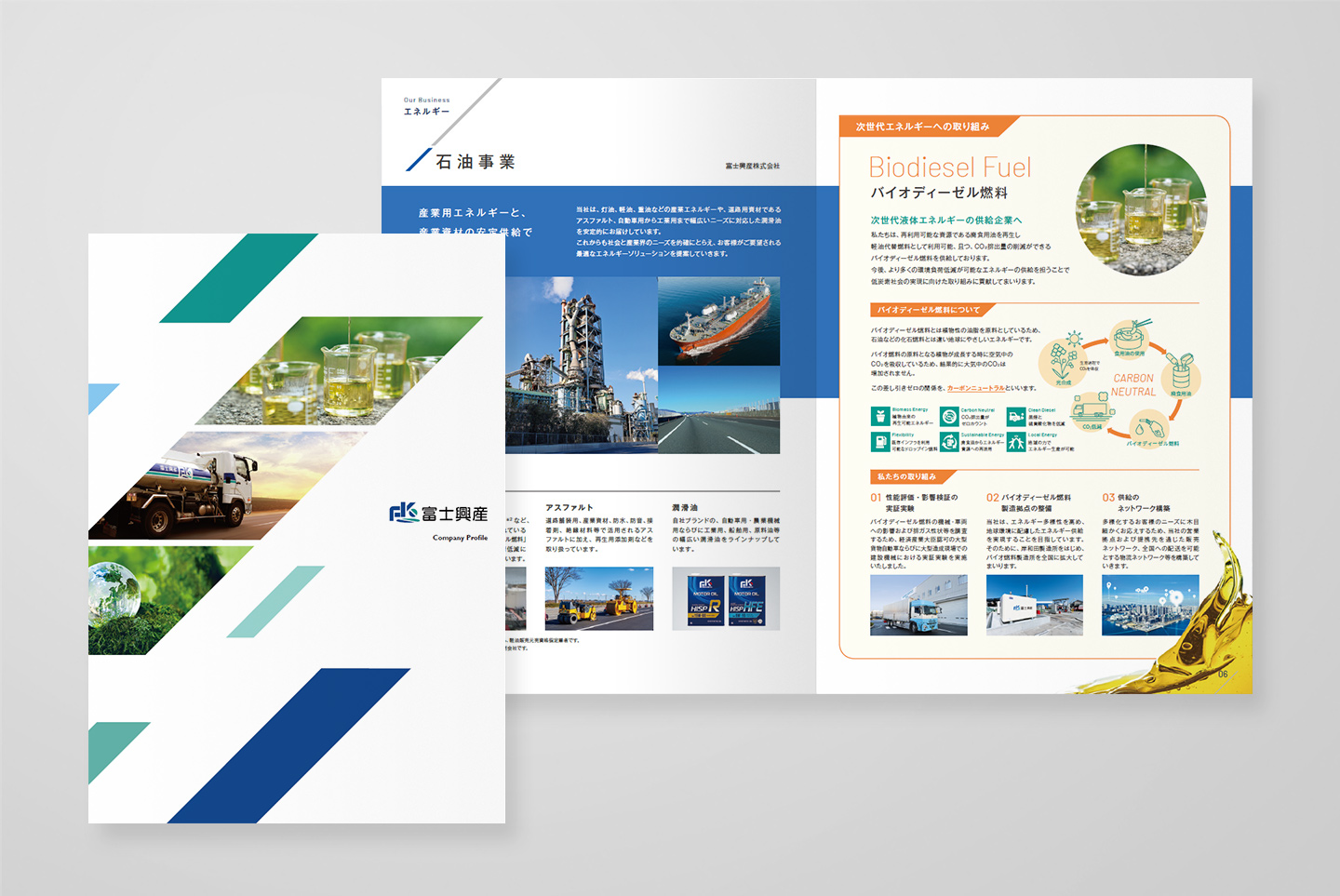Click the Our Business エネルギー label
Screen dimensions: 1340x896
[x=426, y=106]
